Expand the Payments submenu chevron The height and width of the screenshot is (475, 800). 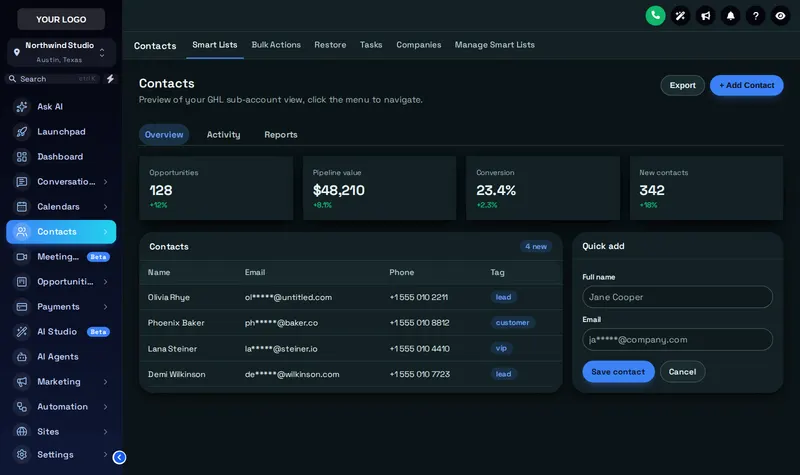(105, 307)
